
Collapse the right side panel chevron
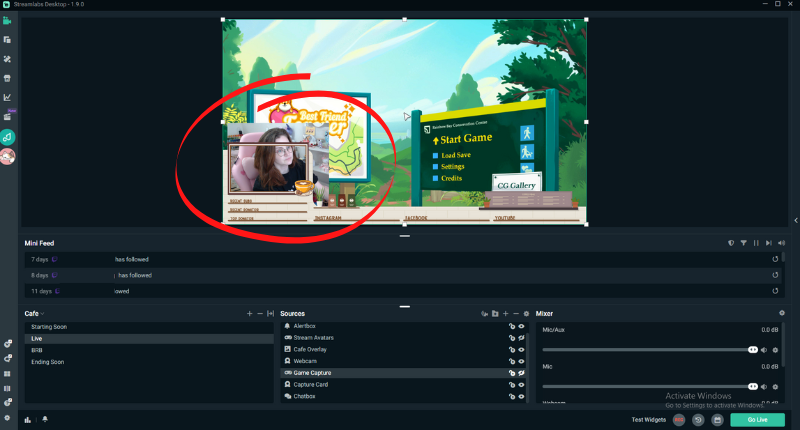coord(796,220)
